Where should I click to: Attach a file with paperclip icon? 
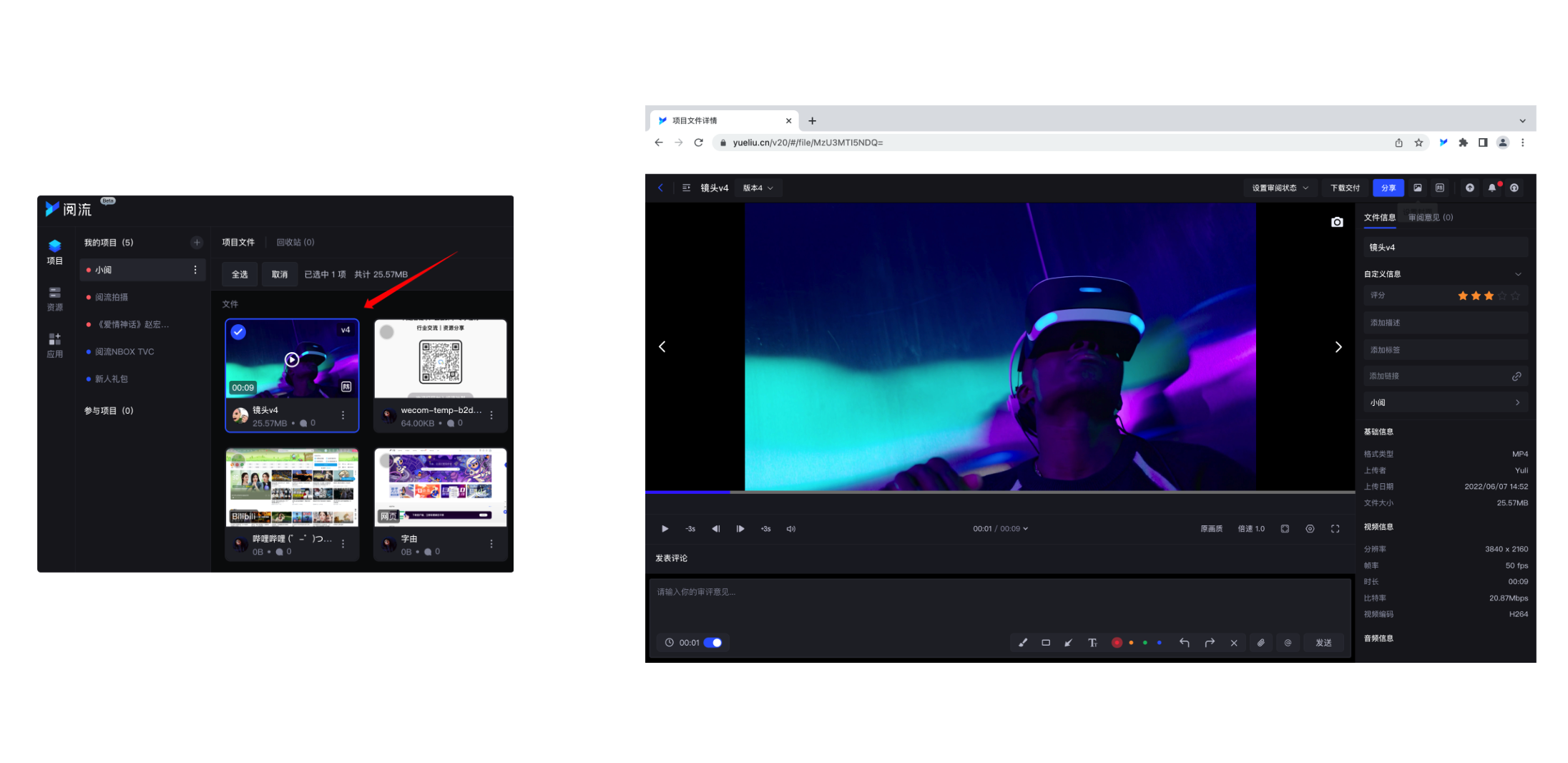pyautogui.click(x=1261, y=643)
